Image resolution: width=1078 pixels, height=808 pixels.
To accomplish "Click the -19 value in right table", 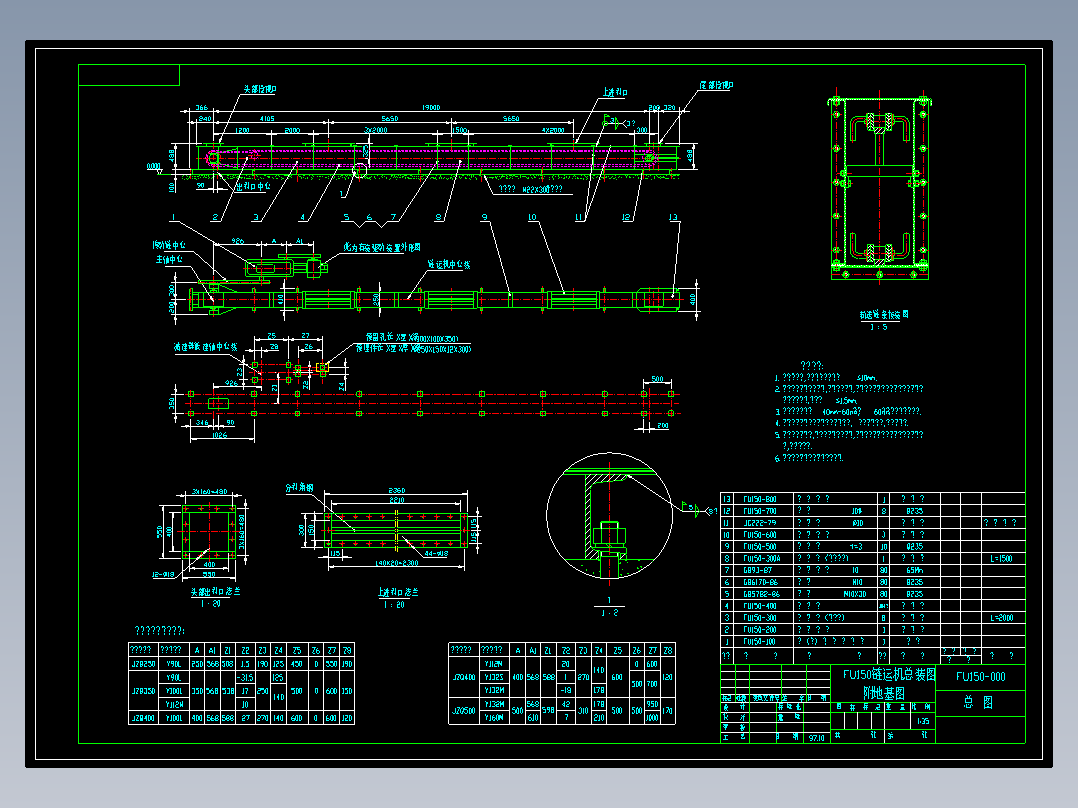I will click(565, 690).
